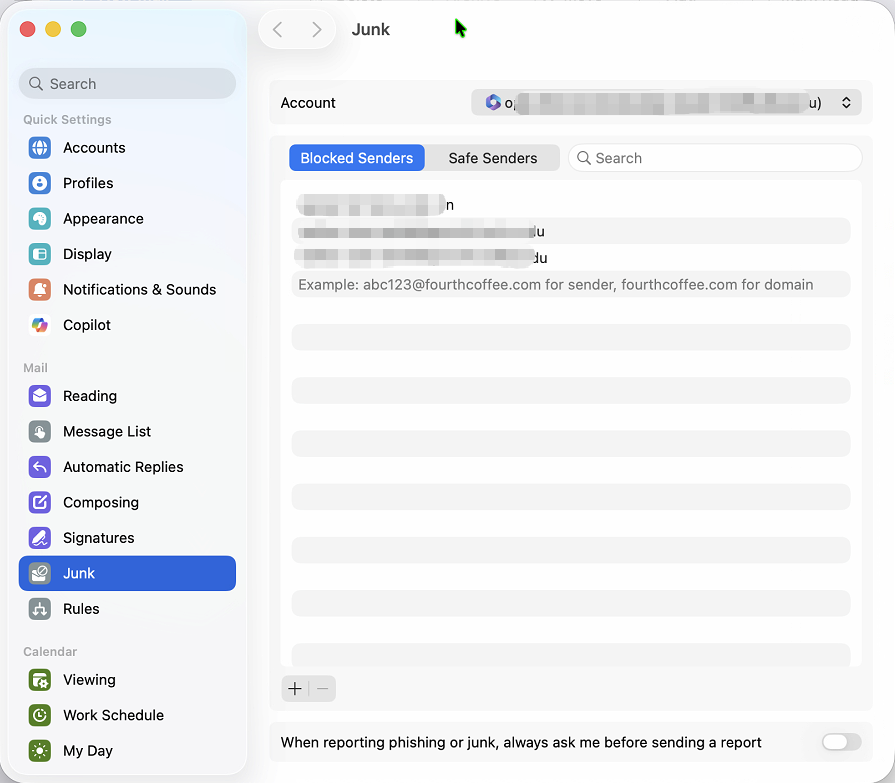Select the Blocked Senders tab
The image size is (895, 783).
[357, 158]
